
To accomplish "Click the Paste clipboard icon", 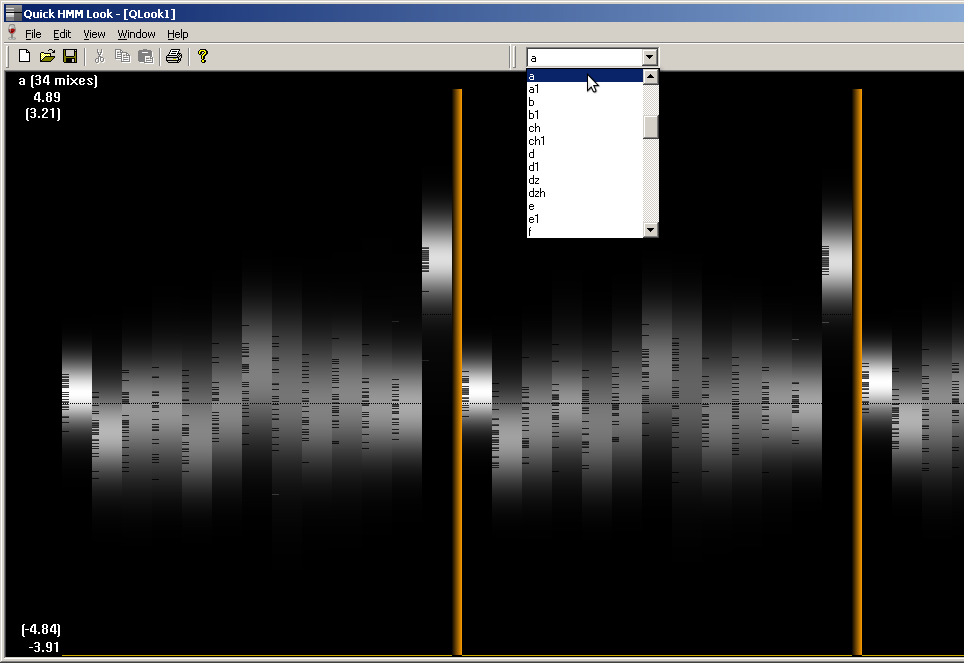I will 146,57.
